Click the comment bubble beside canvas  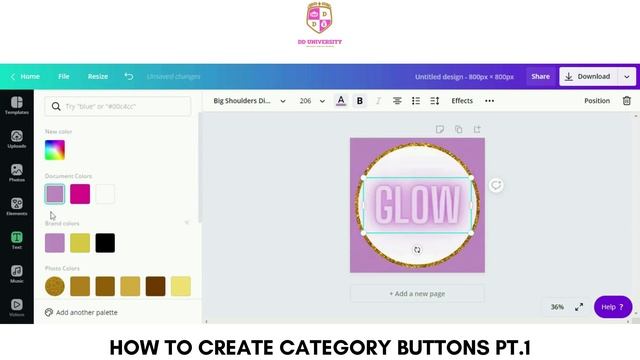[496, 185]
